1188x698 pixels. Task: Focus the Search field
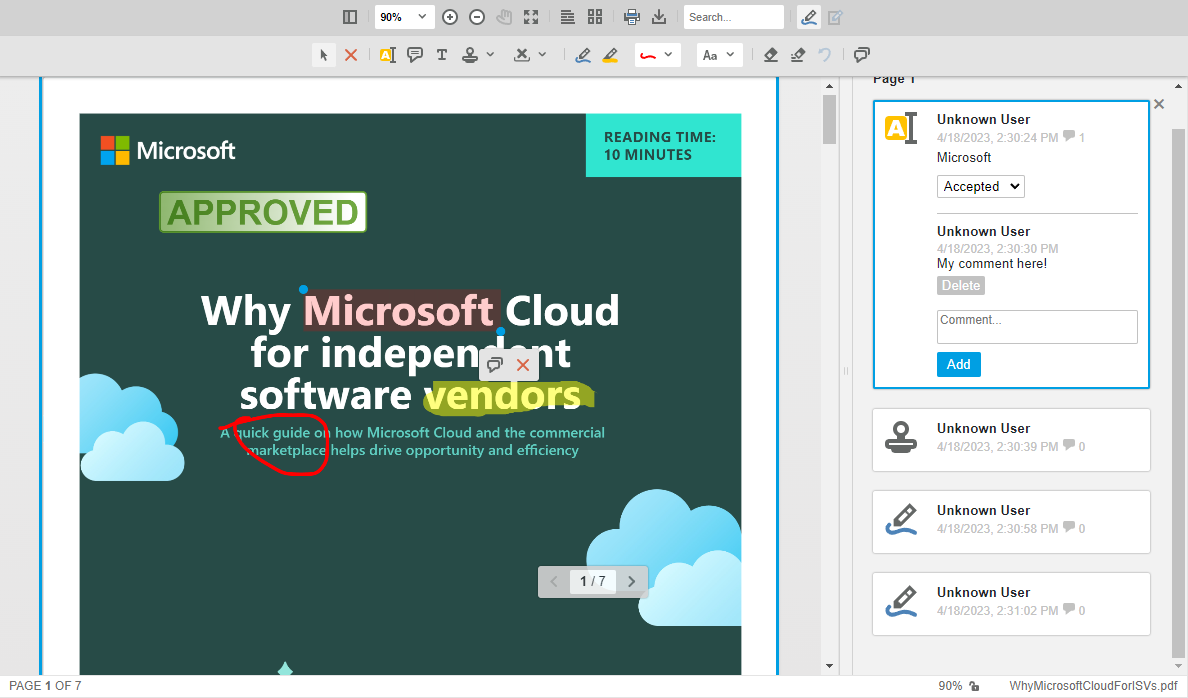733,17
